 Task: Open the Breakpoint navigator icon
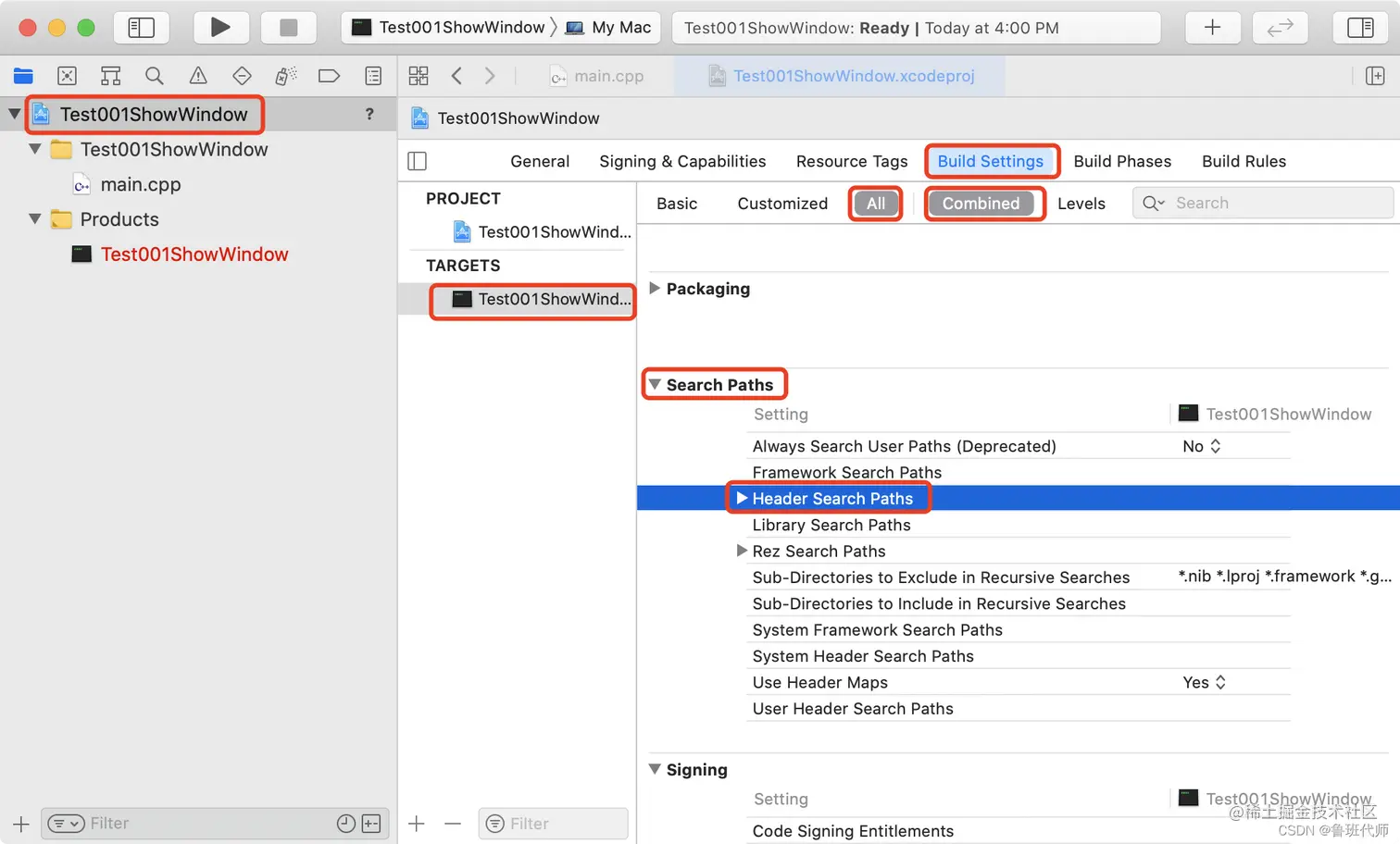[x=329, y=76]
